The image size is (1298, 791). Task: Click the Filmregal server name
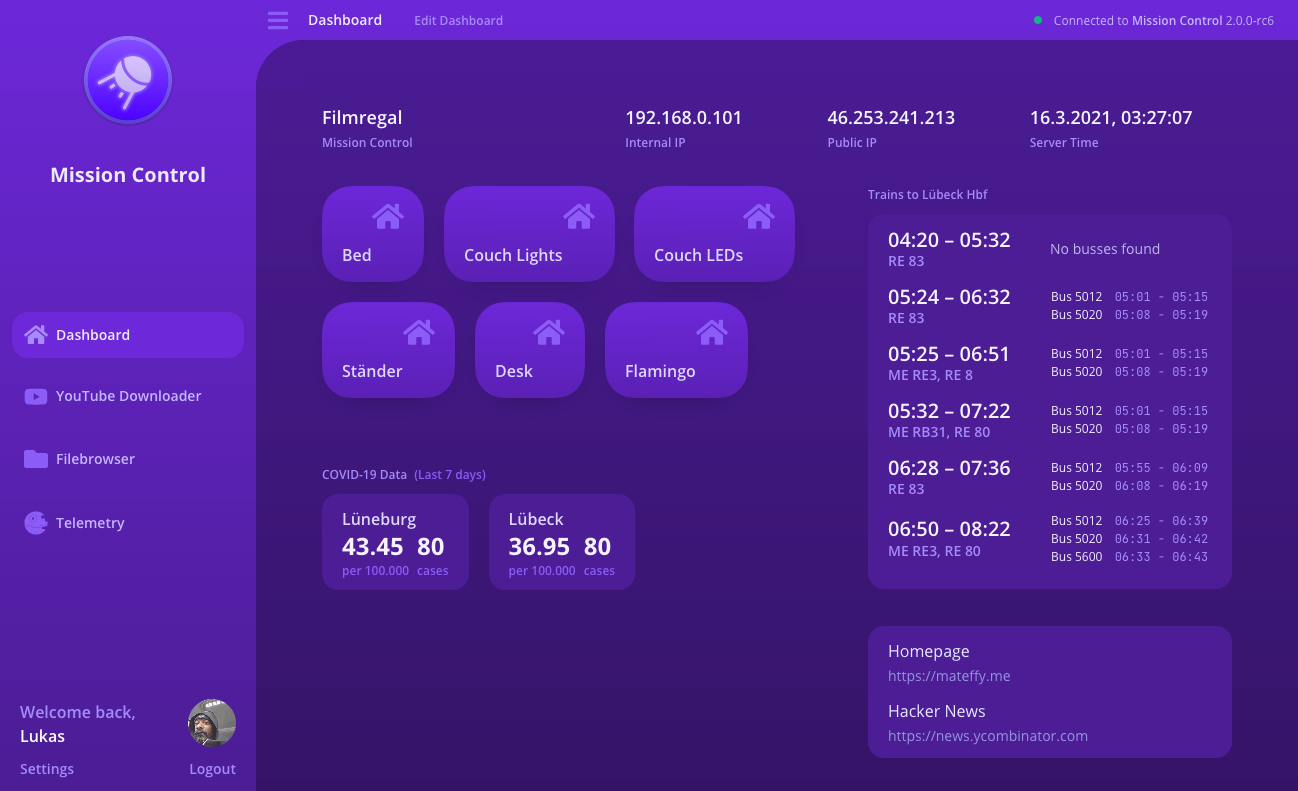[x=362, y=118]
